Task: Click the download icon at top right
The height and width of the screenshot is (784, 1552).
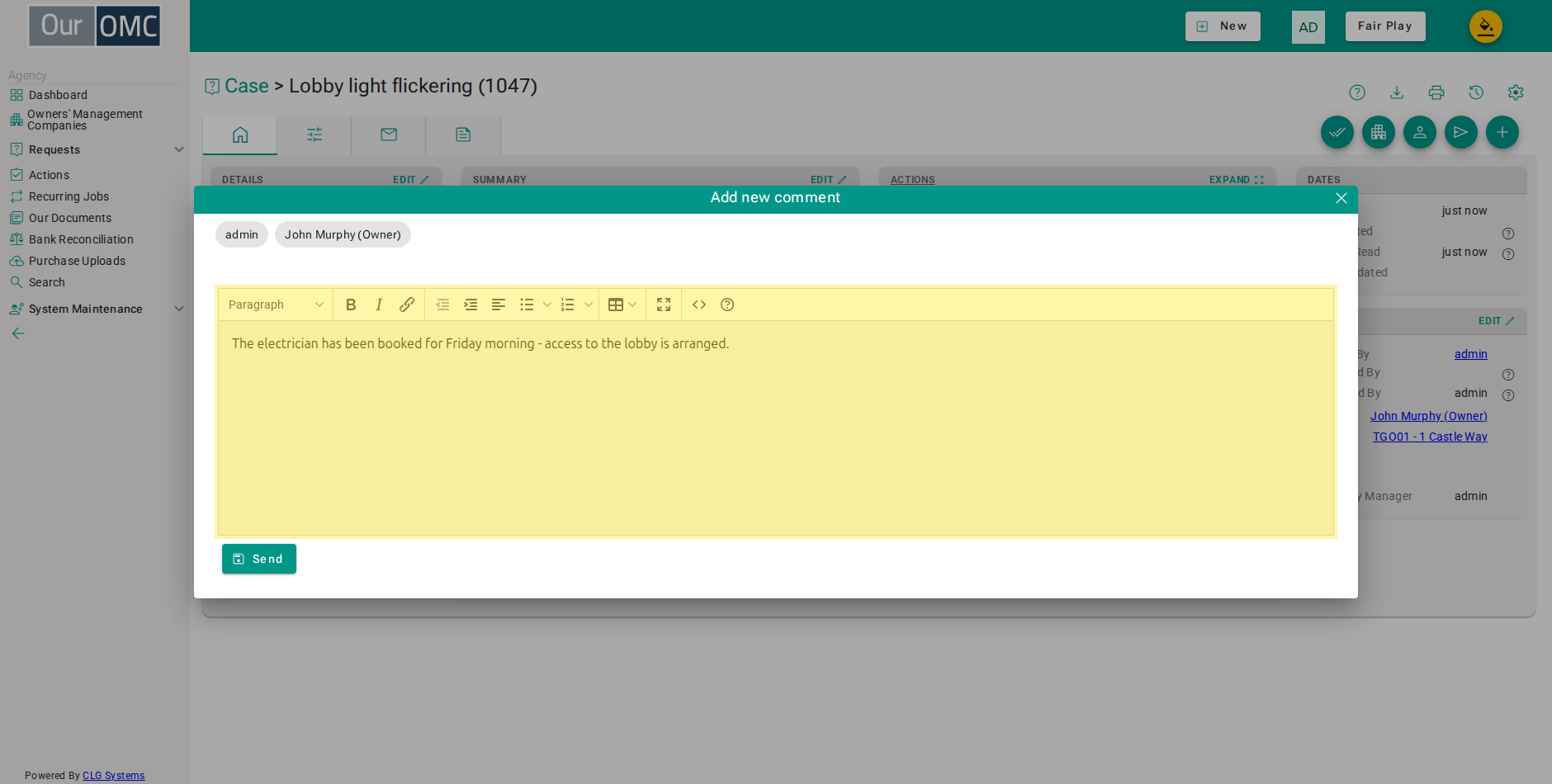Action: pyautogui.click(x=1397, y=92)
